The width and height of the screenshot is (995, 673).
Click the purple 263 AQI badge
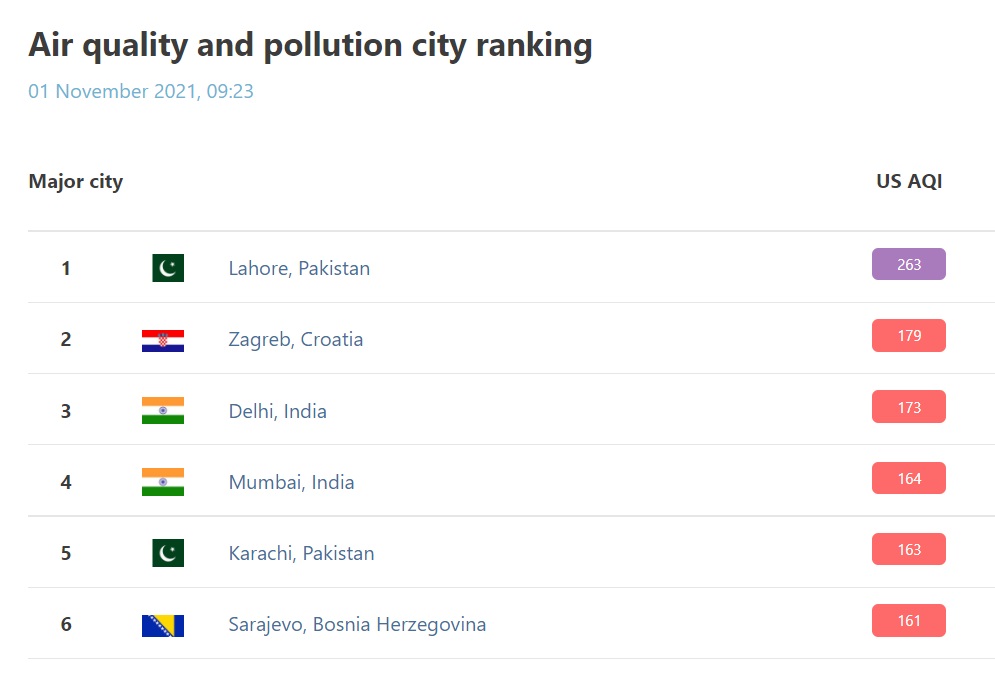click(x=908, y=264)
